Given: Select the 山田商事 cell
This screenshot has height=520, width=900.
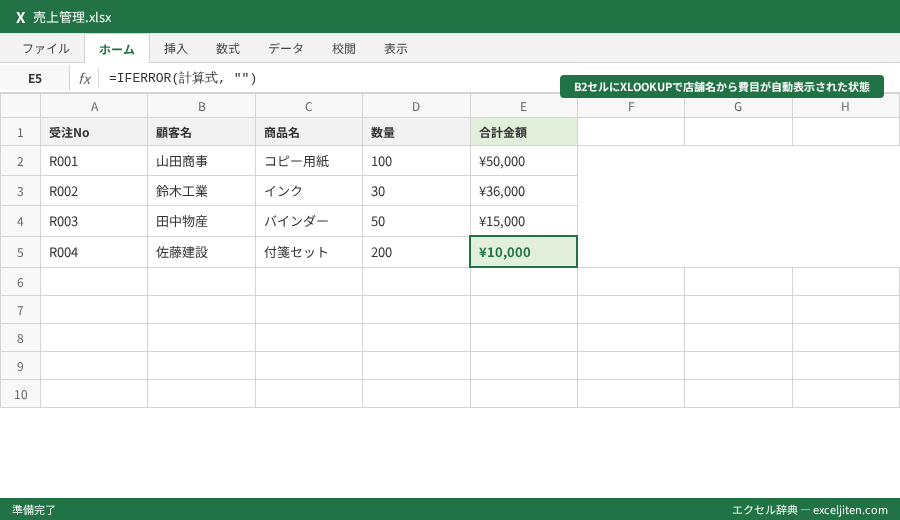Looking at the screenshot, I should tap(201, 161).
